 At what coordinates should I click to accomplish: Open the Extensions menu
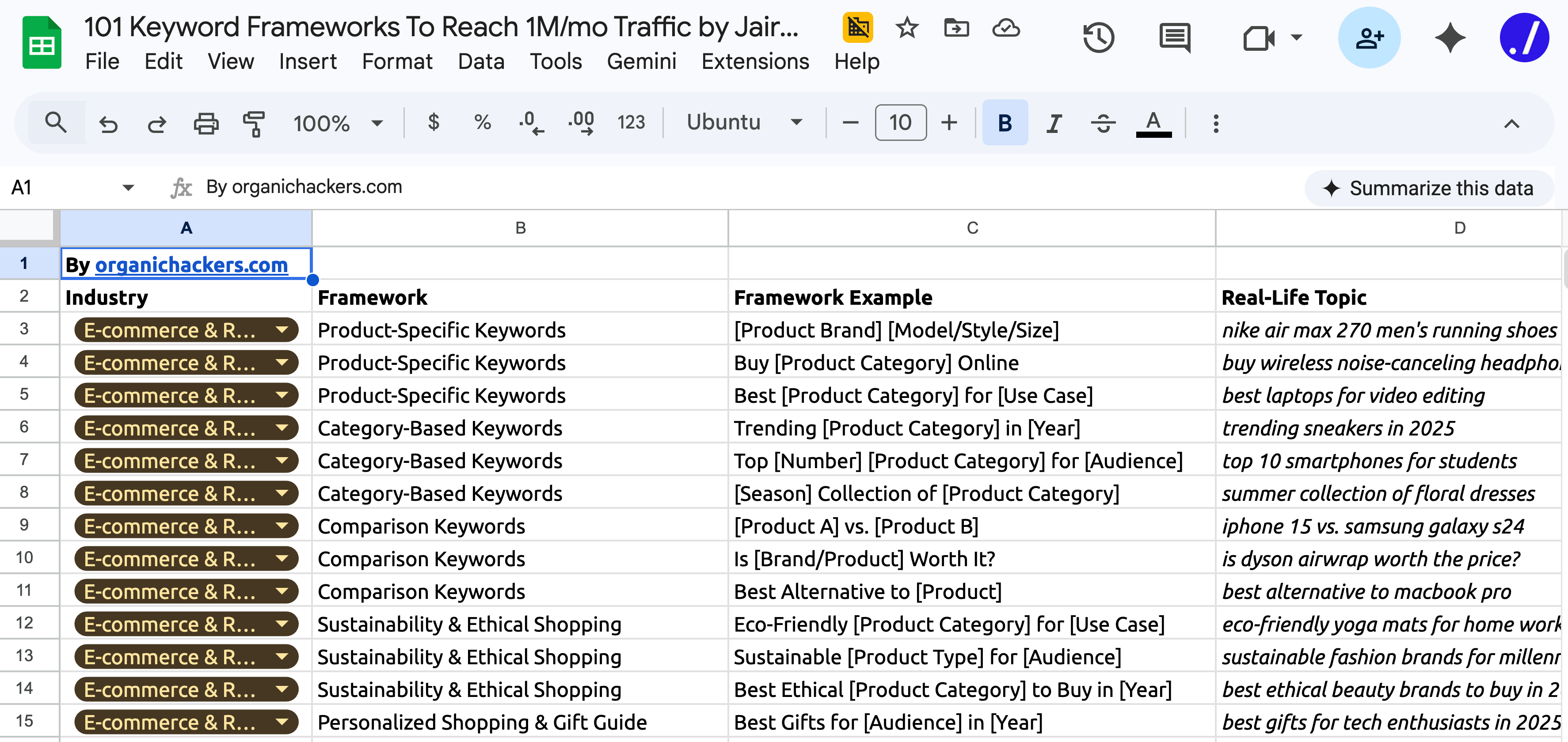click(x=755, y=61)
